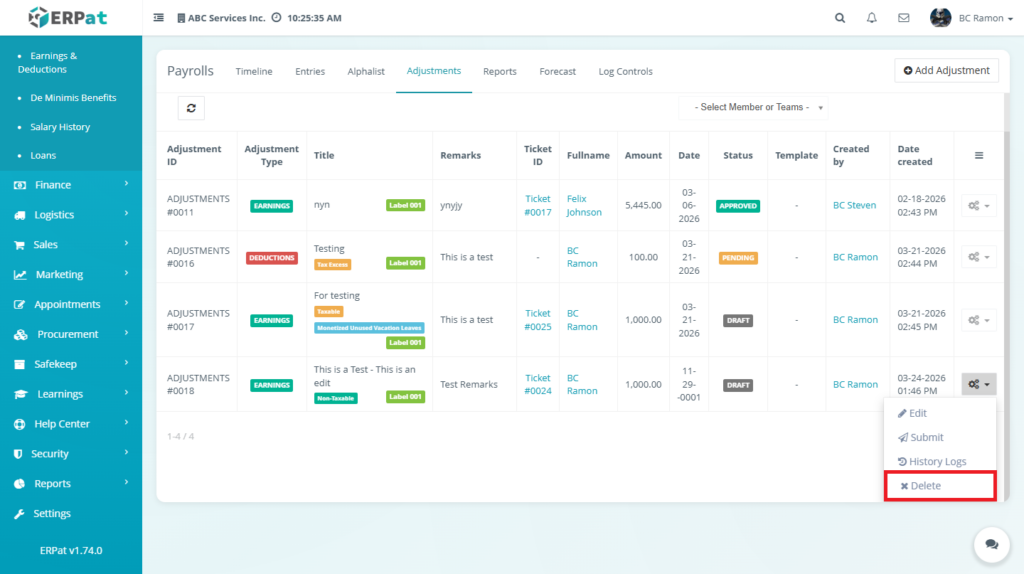Expand the Procurement sidebar menu

(x=70, y=334)
